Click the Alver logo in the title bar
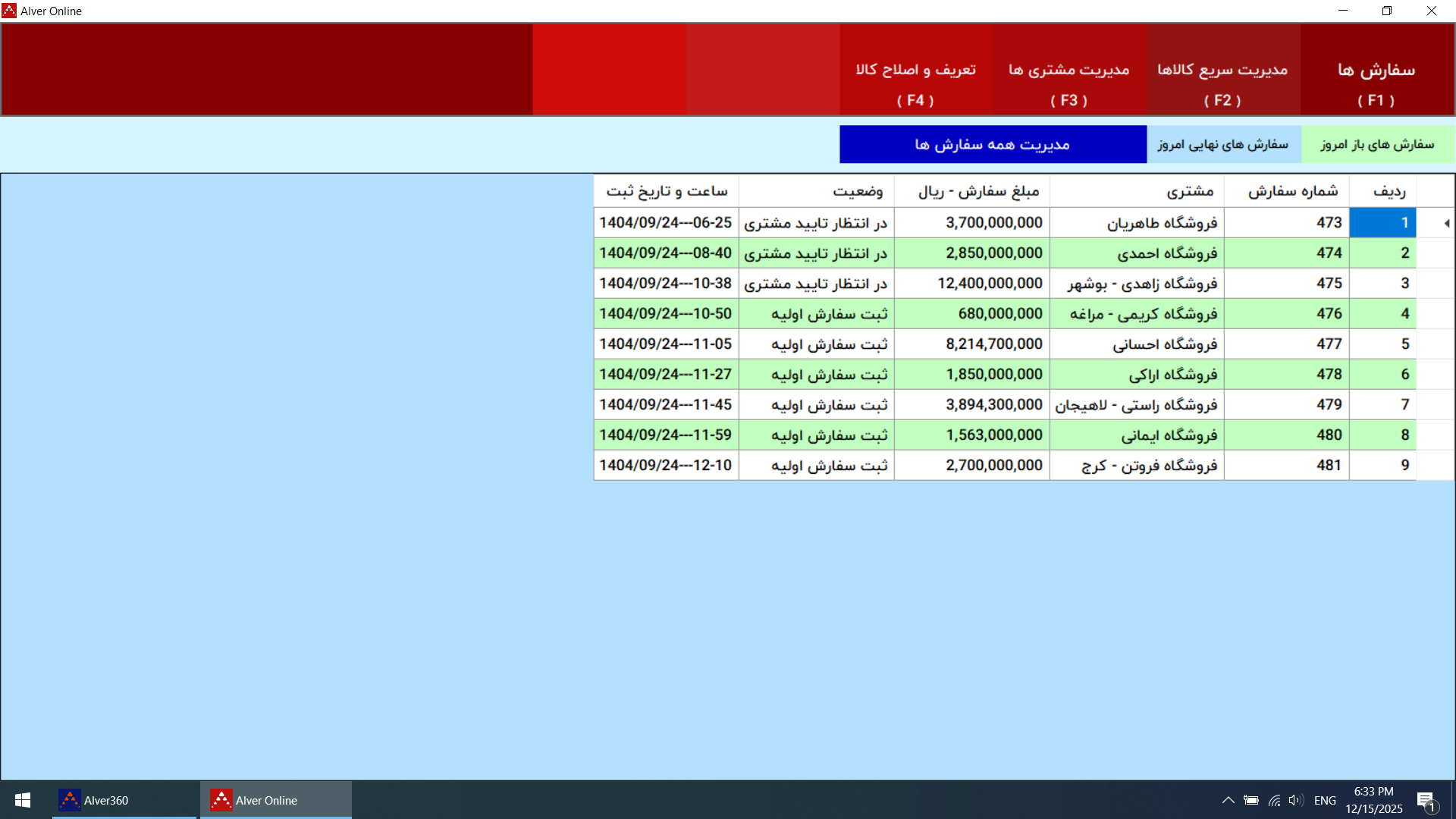The height and width of the screenshot is (819, 1456). point(8,11)
